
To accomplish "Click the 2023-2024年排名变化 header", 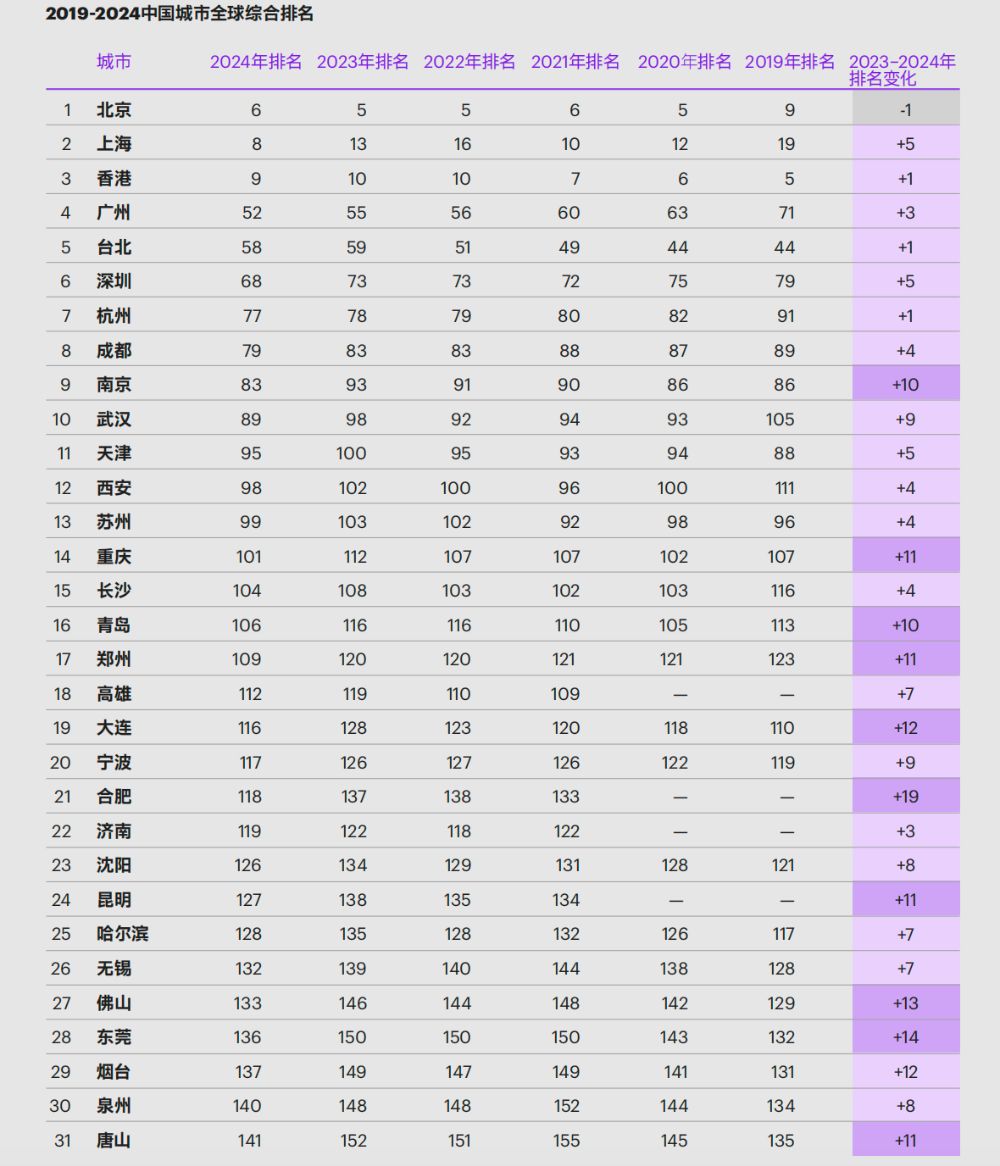I will coord(902,70).
